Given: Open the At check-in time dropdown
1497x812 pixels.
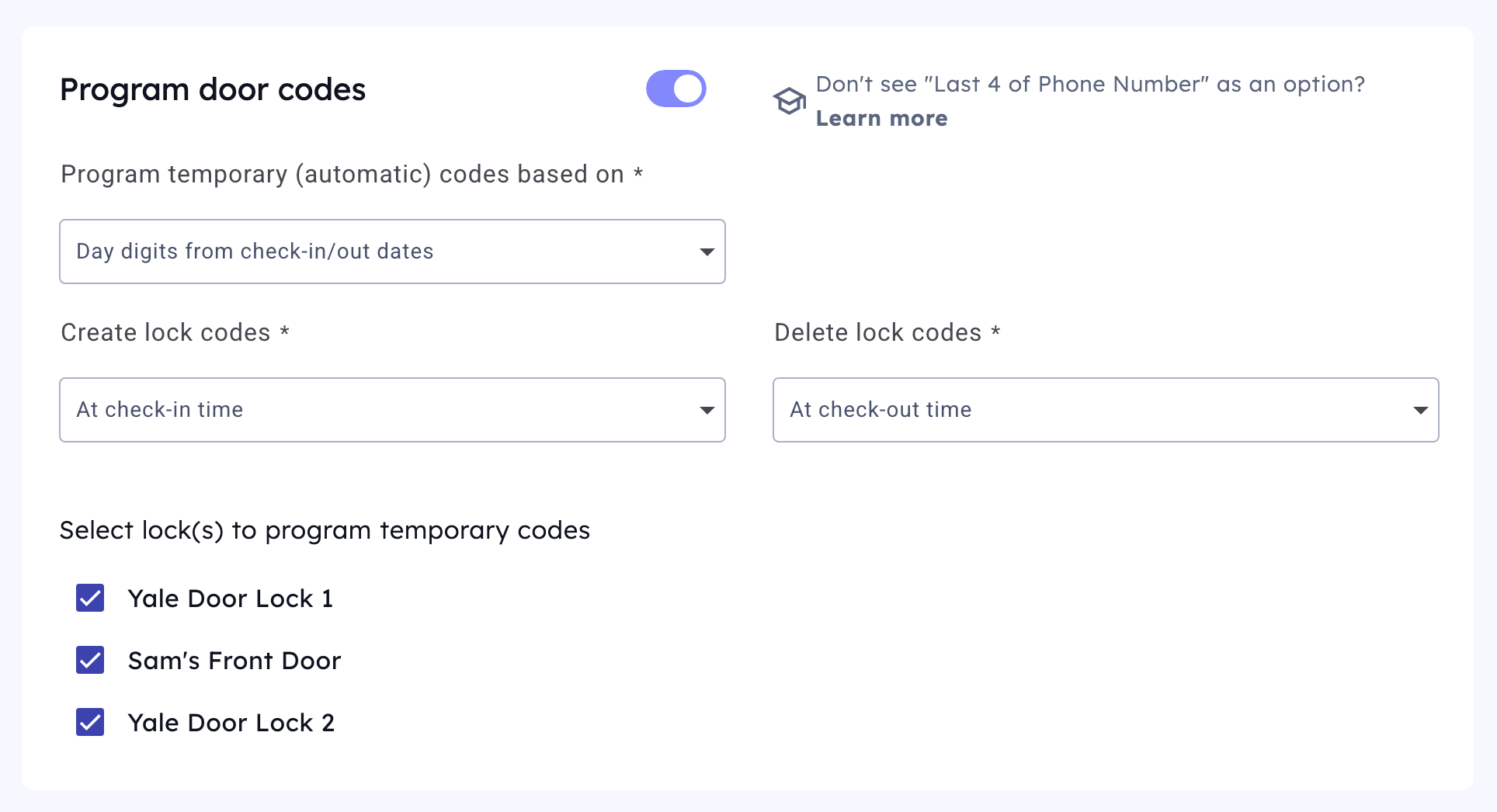Looking at the screenshot, I should (x=392, y=410).
